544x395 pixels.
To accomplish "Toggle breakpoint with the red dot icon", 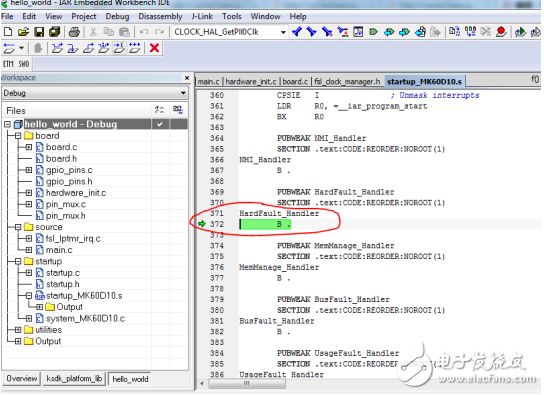I will pos(501,32).
